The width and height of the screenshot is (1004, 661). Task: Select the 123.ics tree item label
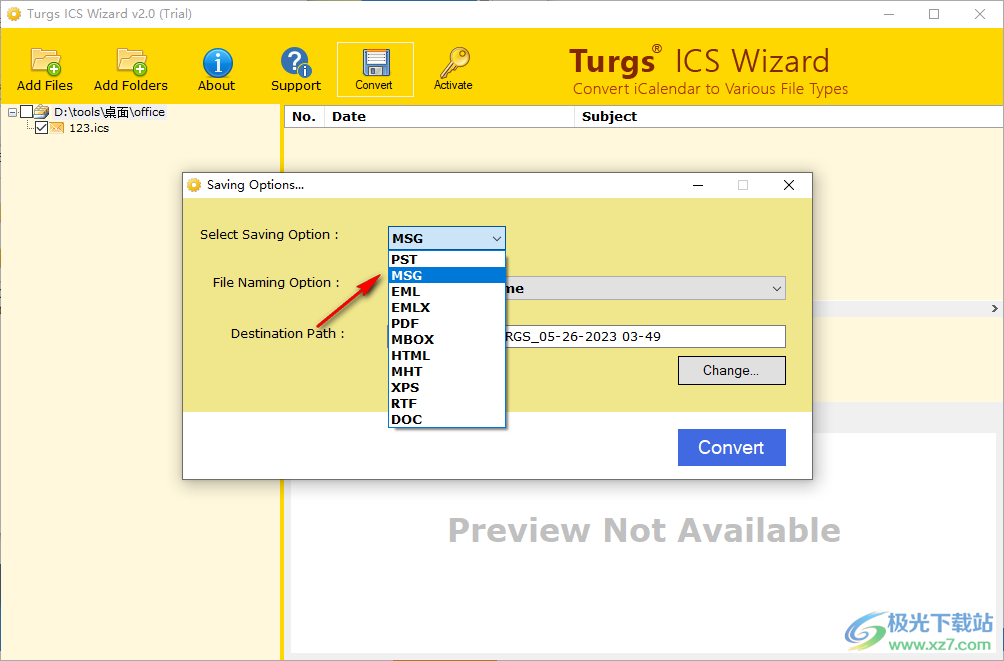[89, 128]
